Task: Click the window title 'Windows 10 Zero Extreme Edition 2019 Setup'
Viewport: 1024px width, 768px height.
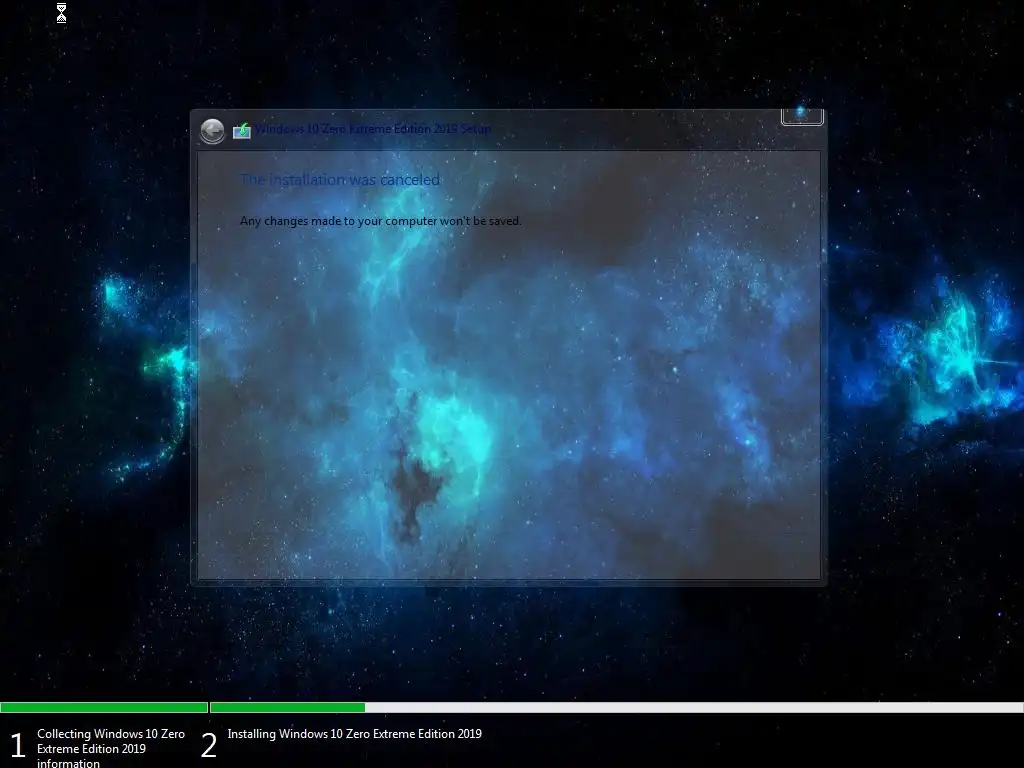Action: 373,129
